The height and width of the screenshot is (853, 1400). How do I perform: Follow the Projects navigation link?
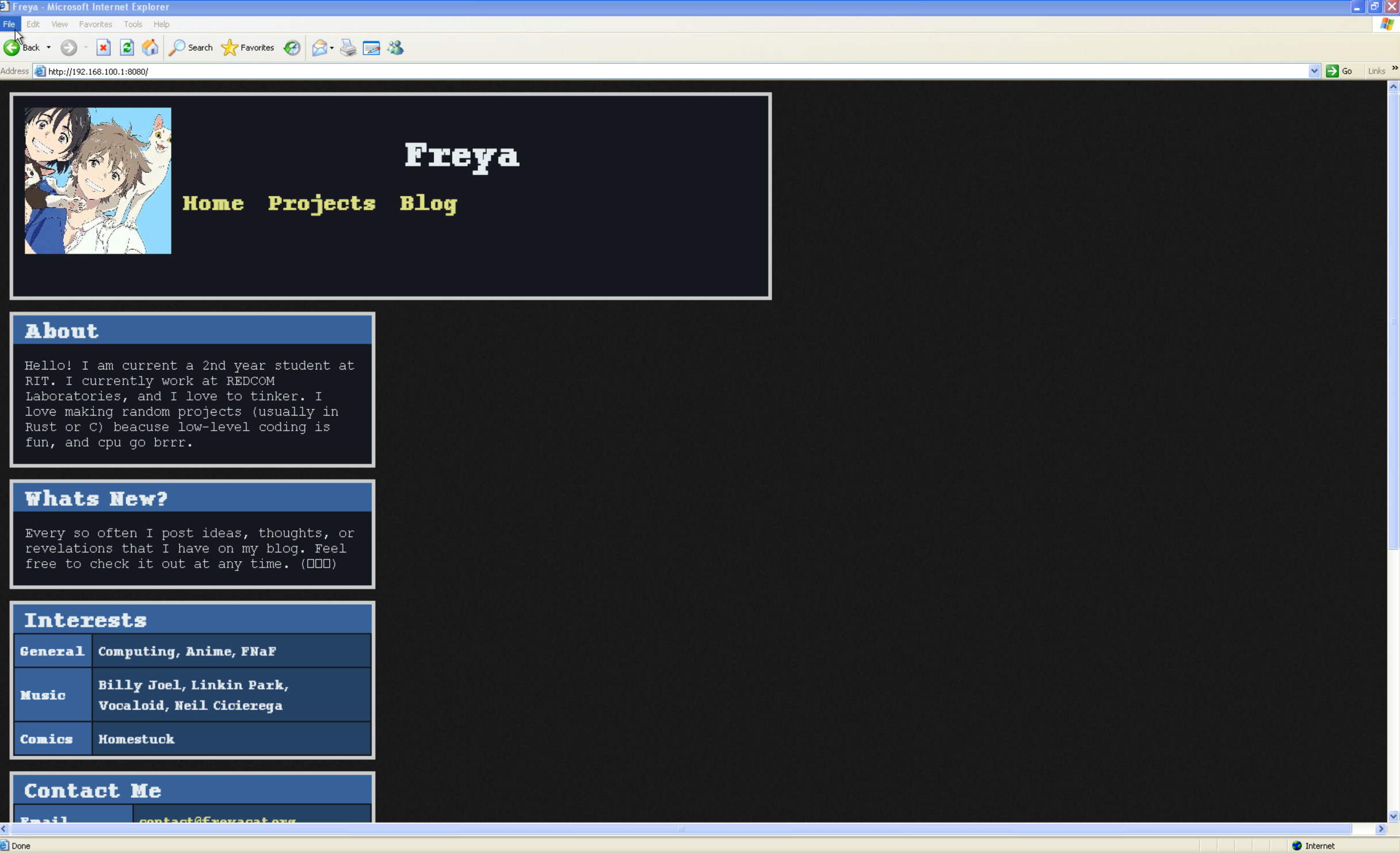pos(322,204)
